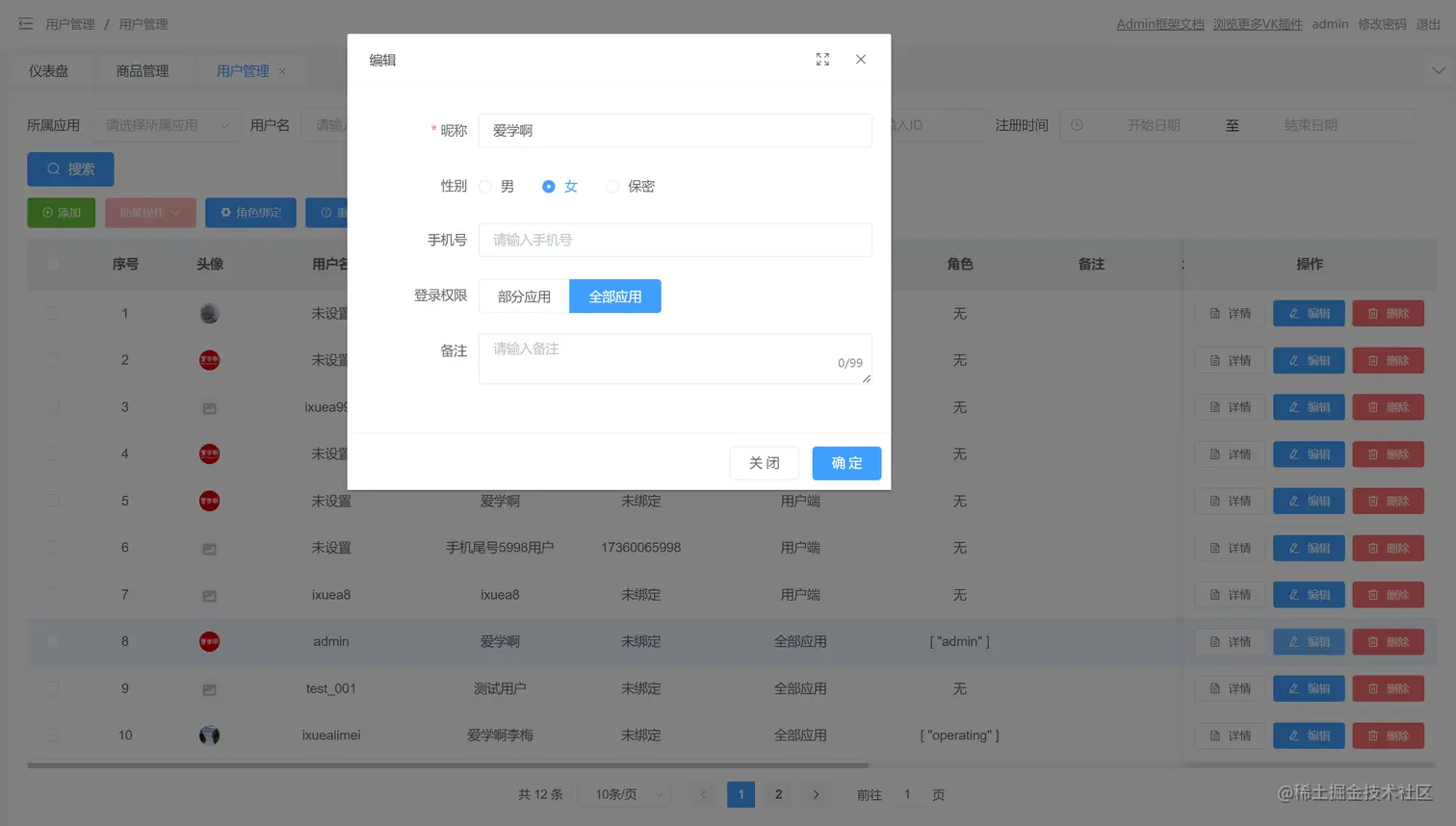Click the 关闭 button in the dialog

(x=765, y=463)
